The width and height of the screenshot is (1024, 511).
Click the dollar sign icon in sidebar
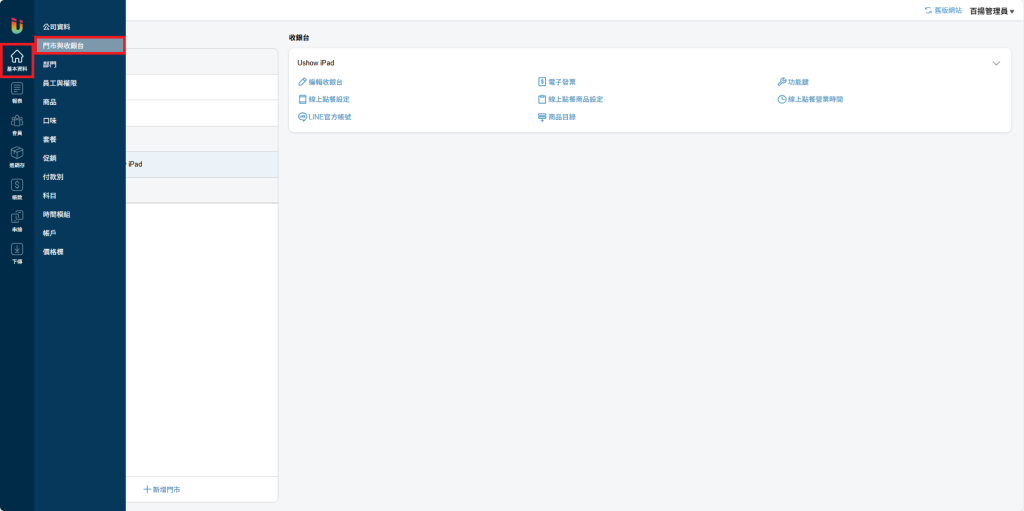point(17,187)
